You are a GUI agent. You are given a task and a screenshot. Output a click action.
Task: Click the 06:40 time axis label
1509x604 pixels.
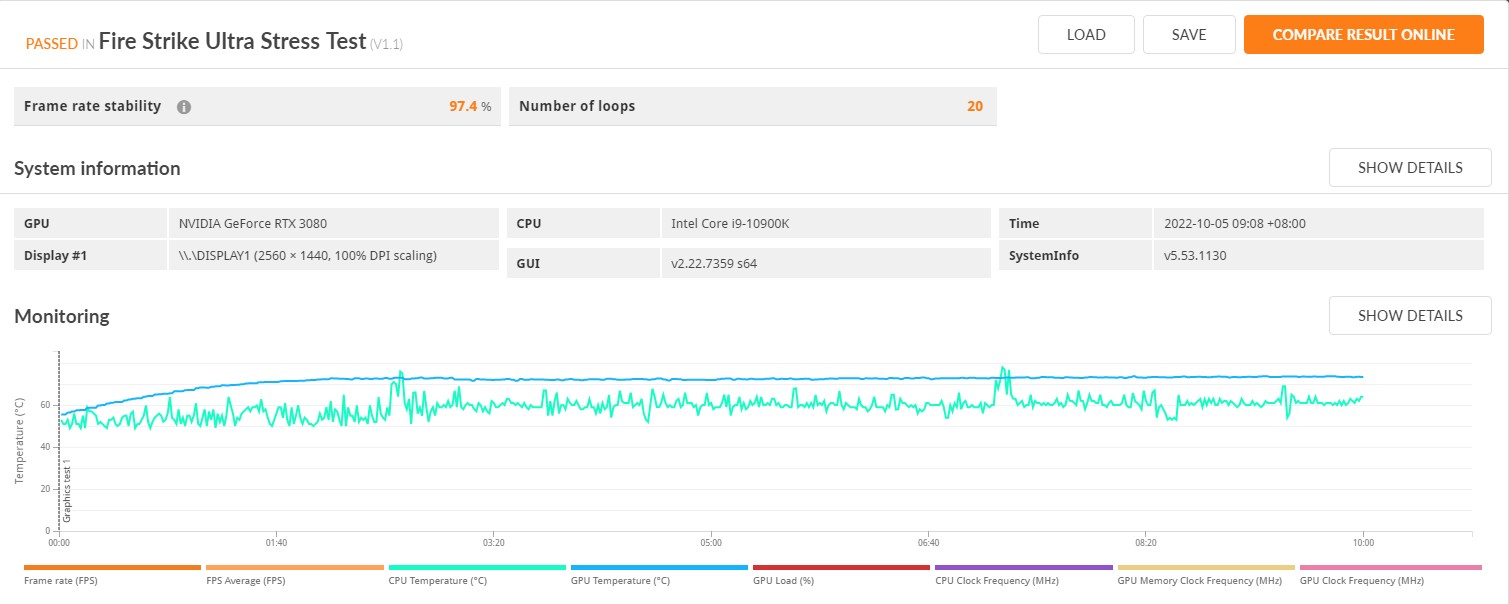928,543
